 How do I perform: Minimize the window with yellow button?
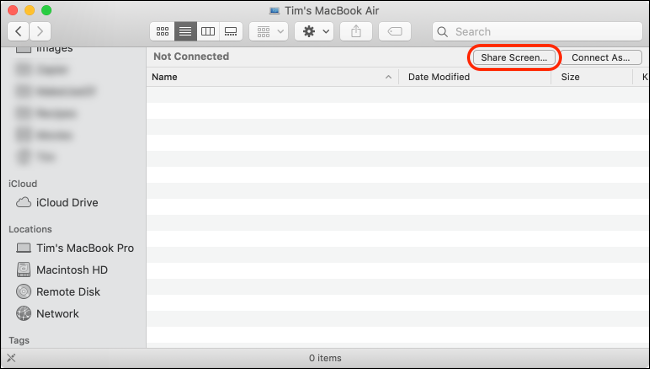[x=29, y=10]
